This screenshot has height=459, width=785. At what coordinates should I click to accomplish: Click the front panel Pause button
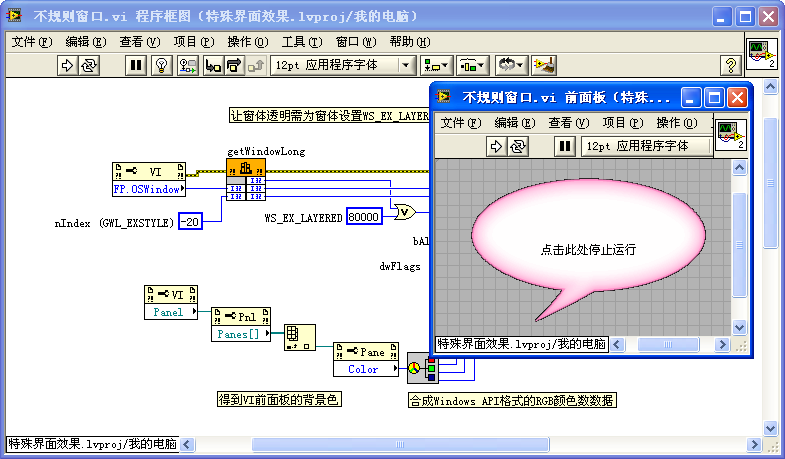(x=565, y=146)
